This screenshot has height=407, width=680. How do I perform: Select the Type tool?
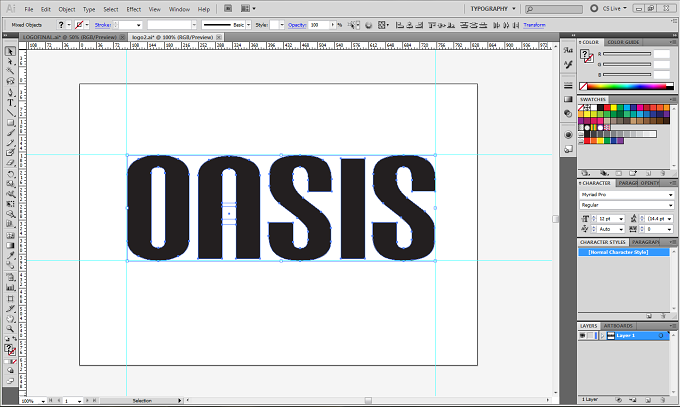pyautogui.click(x=10, y=103)
